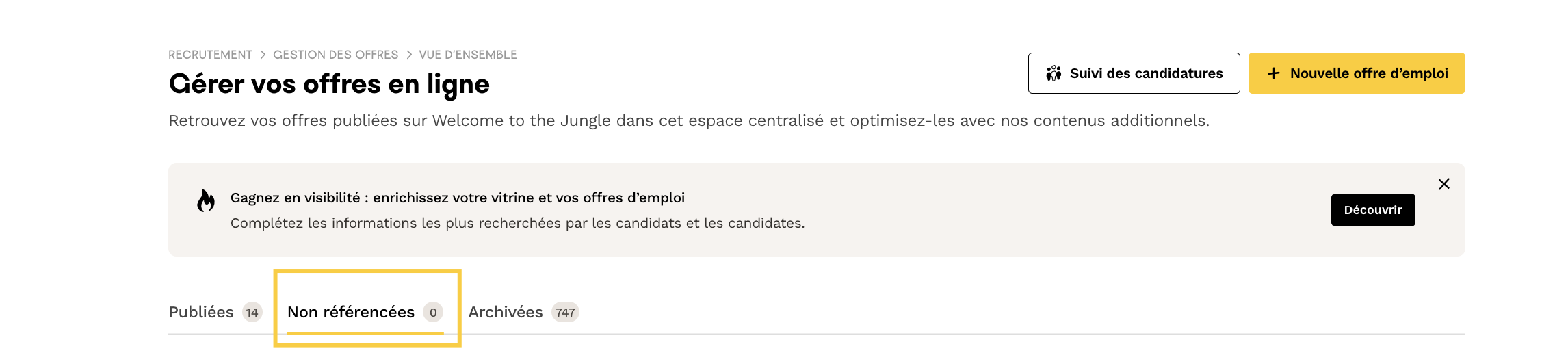The image size is (1568, 353).
Task: Click the "Gérer vos offres en ligne" heading
Action: tap(329, 84)
